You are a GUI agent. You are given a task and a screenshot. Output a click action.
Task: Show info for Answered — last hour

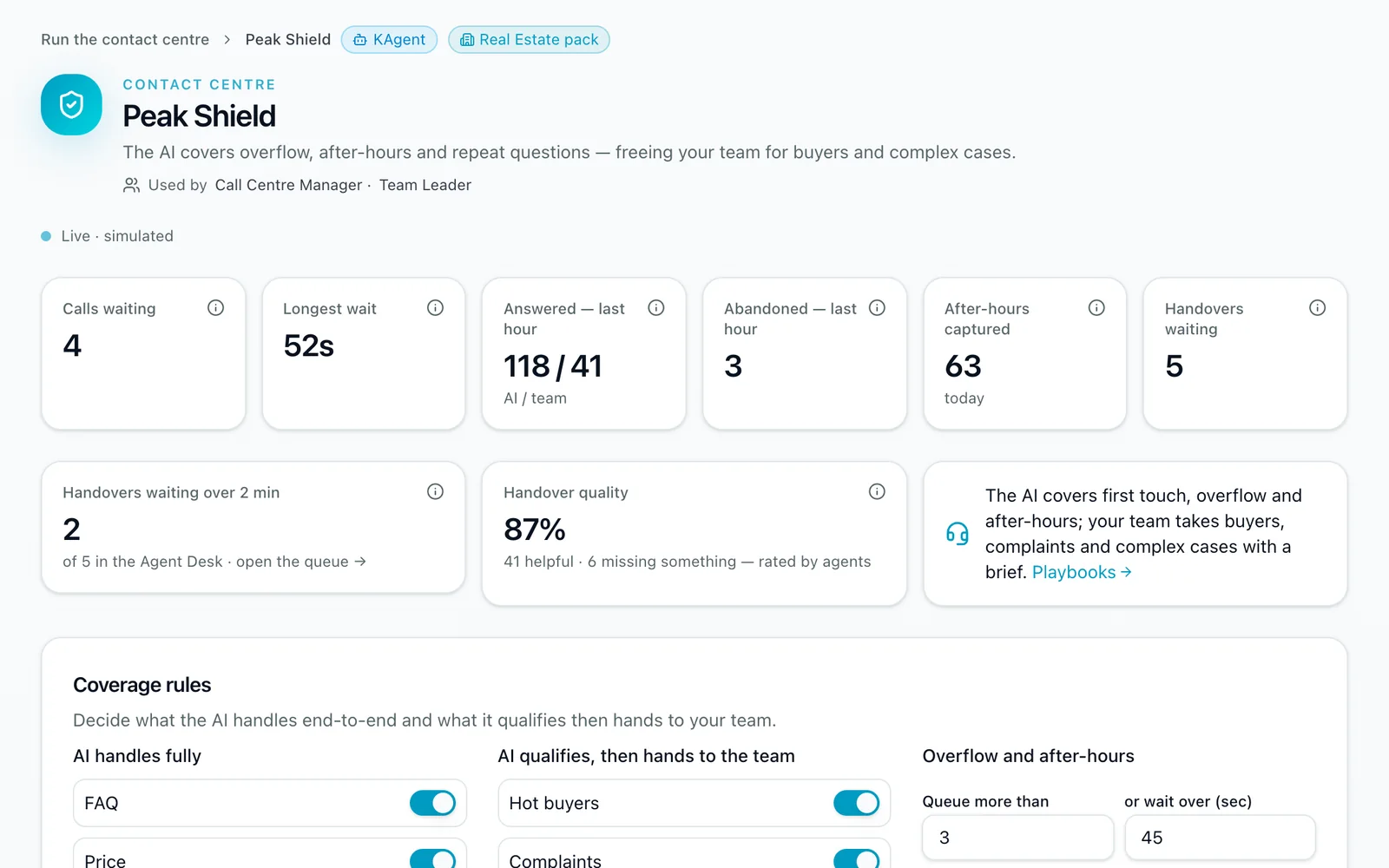656,308
